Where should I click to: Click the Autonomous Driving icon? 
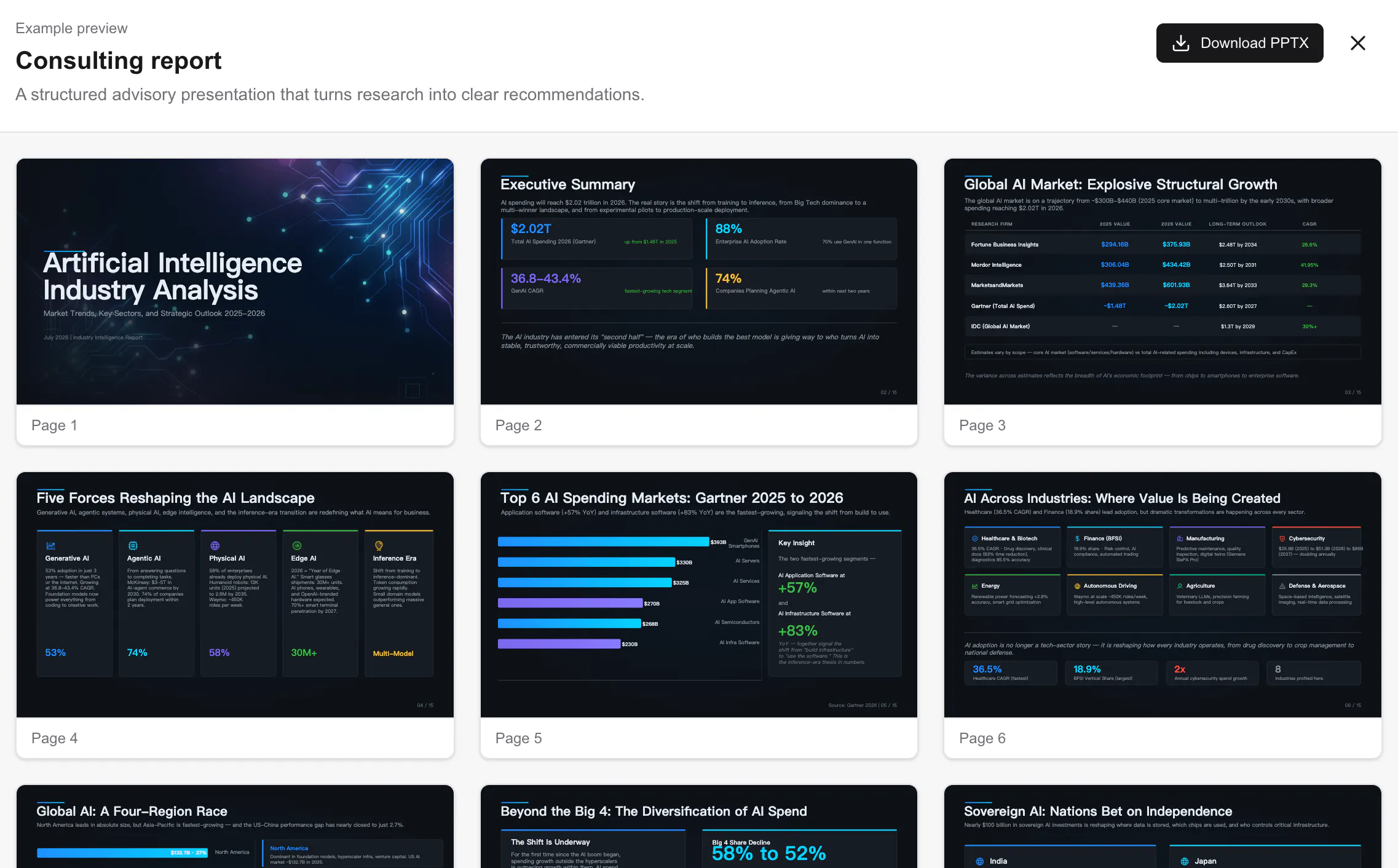[1077, 586]
